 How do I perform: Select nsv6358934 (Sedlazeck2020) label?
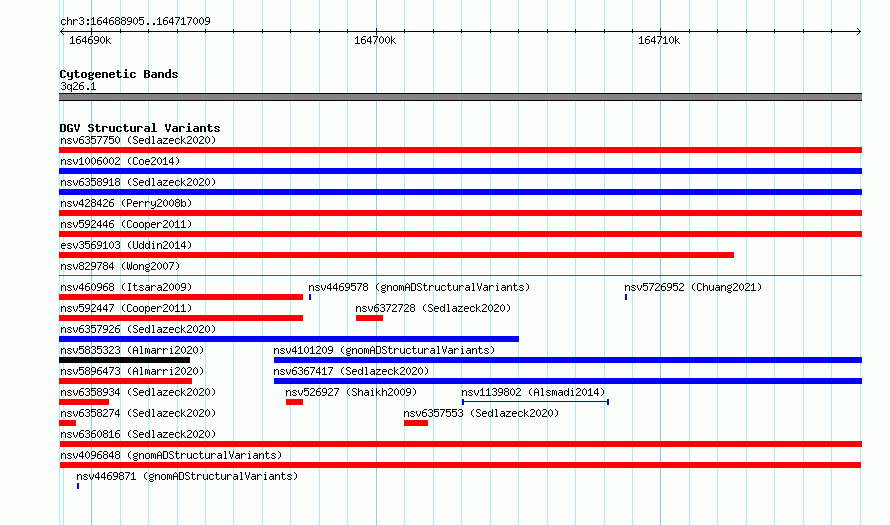click(x=138, y=392)
